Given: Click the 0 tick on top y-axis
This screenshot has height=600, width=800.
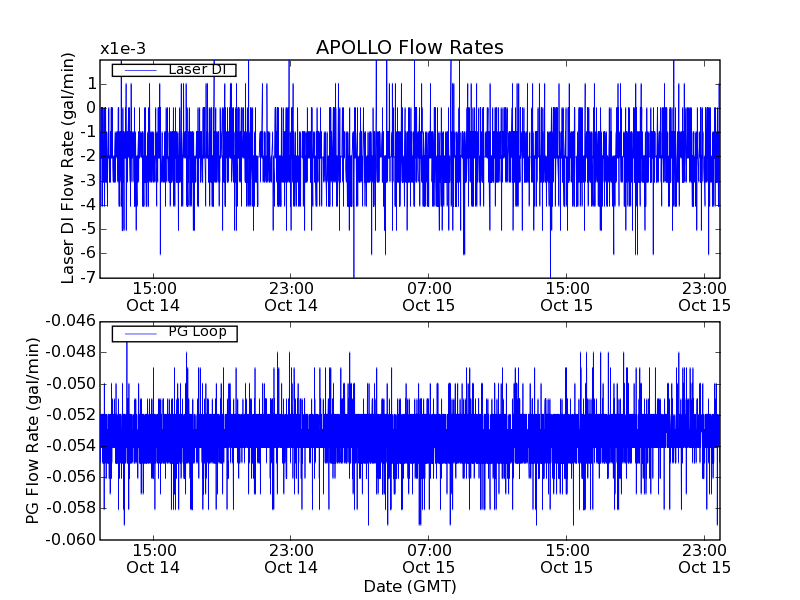Looking at the screenshot, I should (x=90, y=108).
